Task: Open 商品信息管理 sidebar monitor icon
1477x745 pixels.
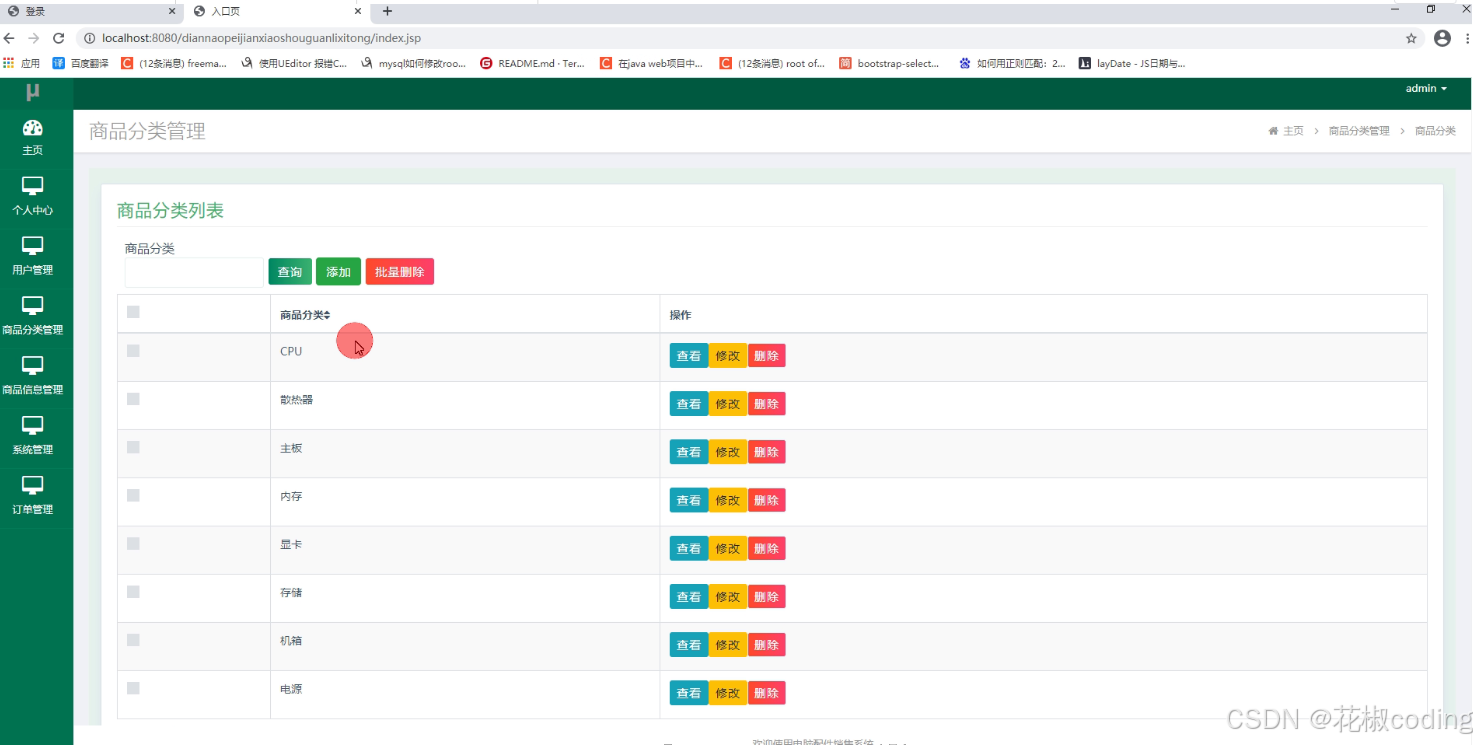Action: tap(33, 366)
